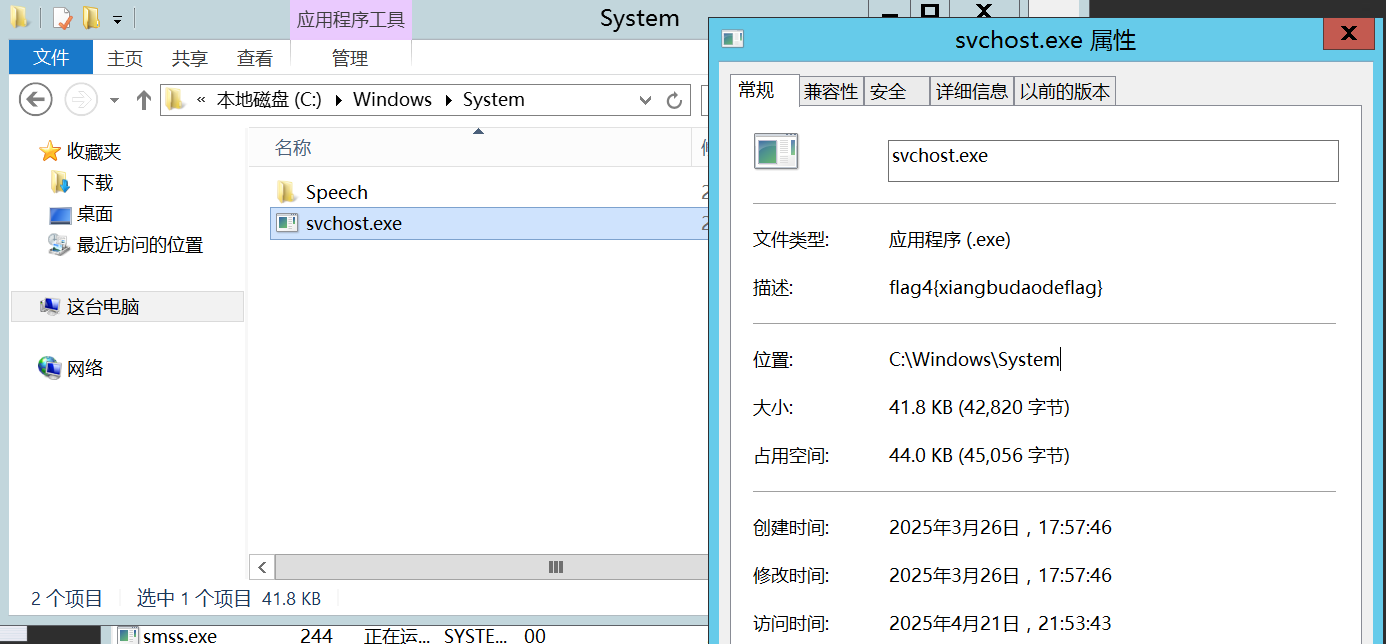The height and width of the screenshot is (644, 1386).
Task: Navigate to 本地磁盘 (C:) breadcrumb
Action: (x=269, y=100)
